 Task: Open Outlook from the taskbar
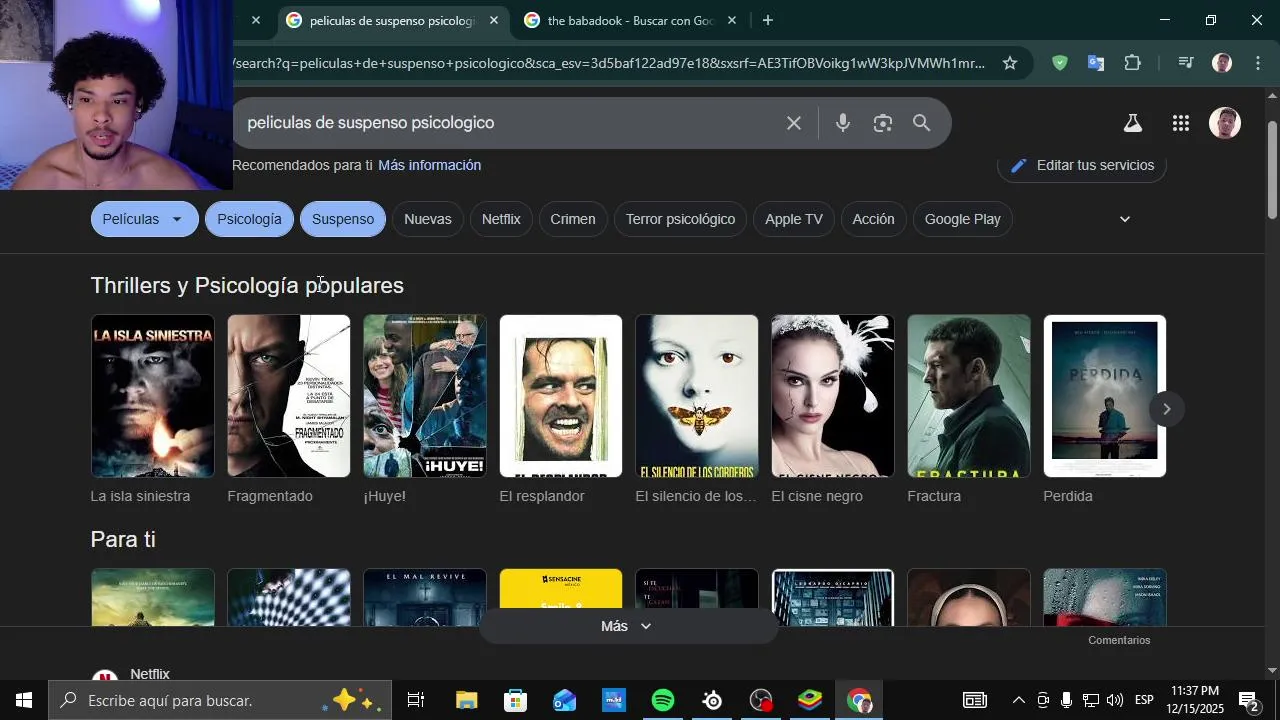coord(564,701)
